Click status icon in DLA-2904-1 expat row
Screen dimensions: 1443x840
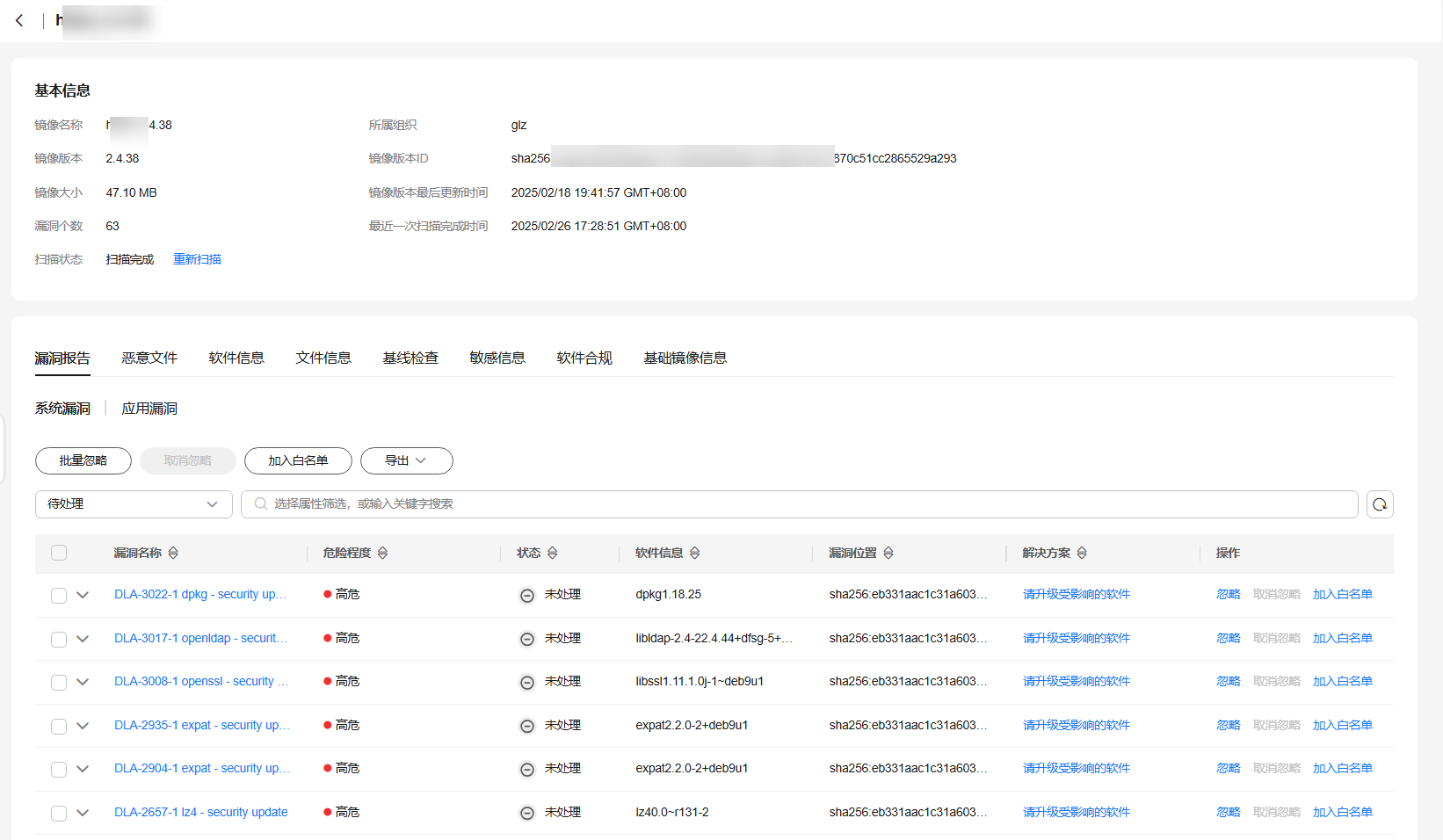coord(527,770)
